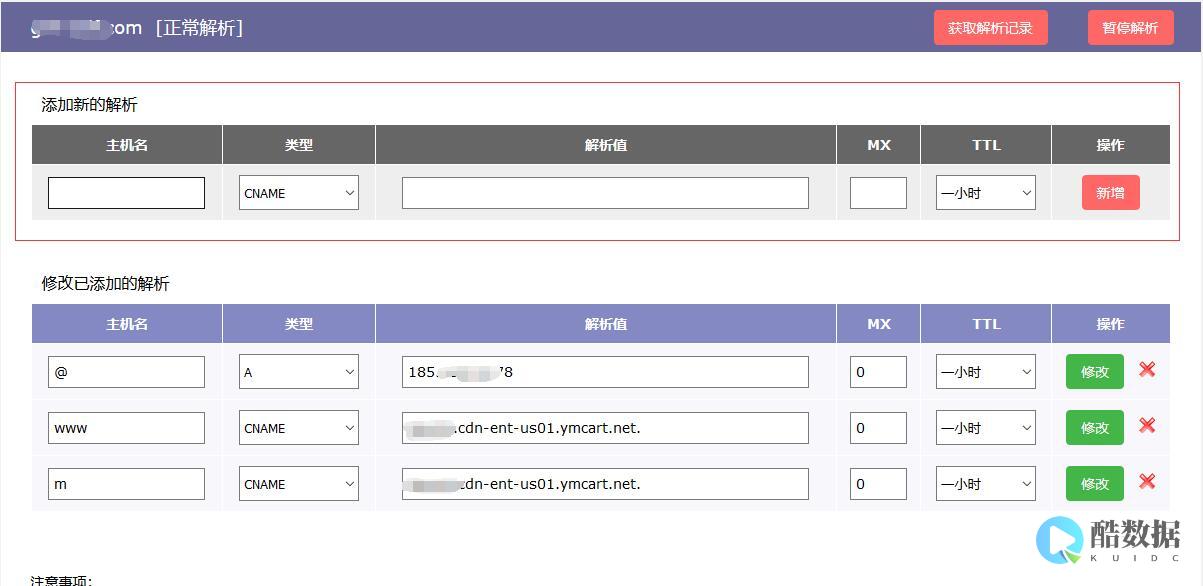Open TTL dropdown in new record row
The image size is (1203, 586).
[985, 193]
